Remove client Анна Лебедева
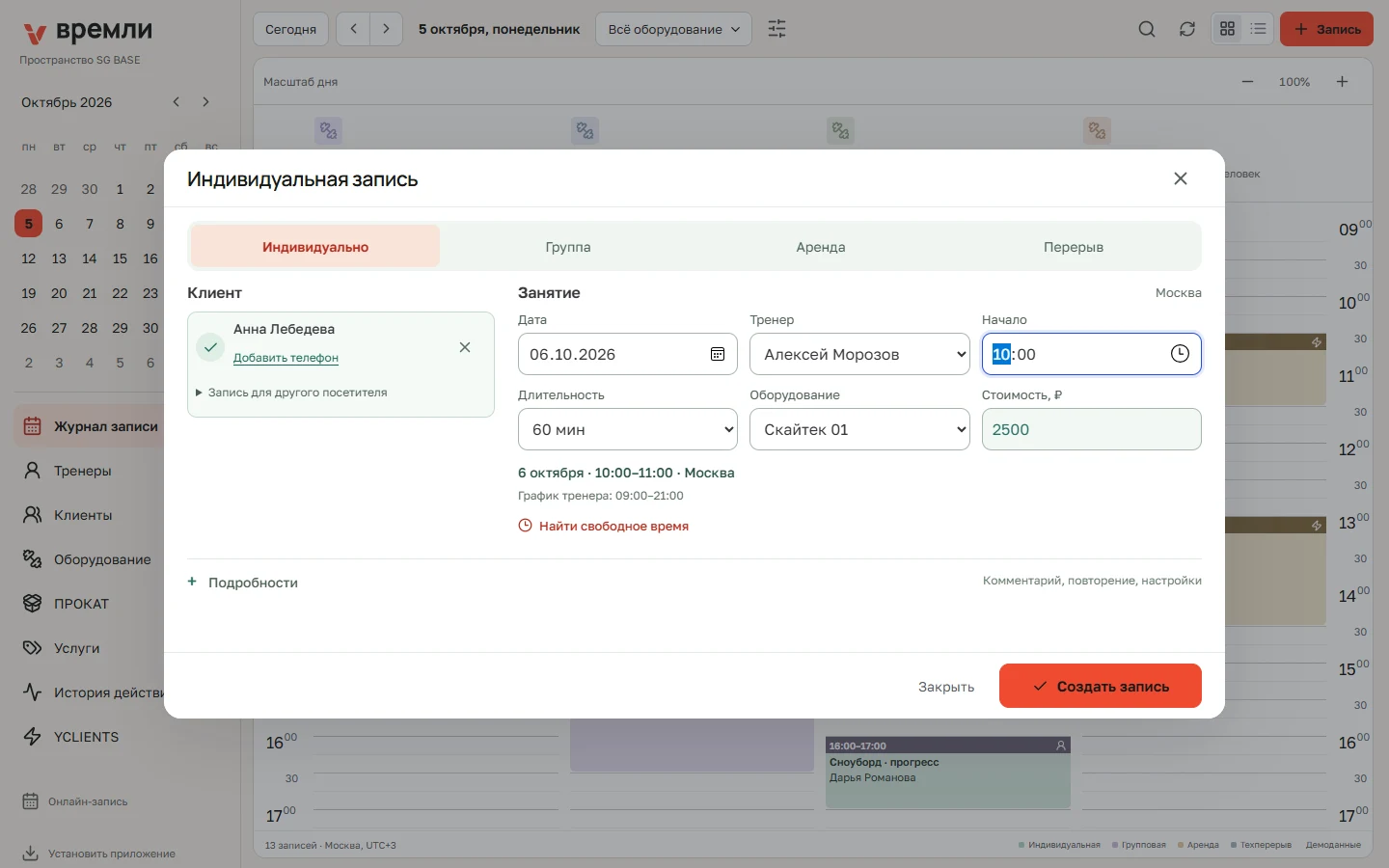Image resolution: width=1389 pixels, height=868 pixels. point(465,347)
